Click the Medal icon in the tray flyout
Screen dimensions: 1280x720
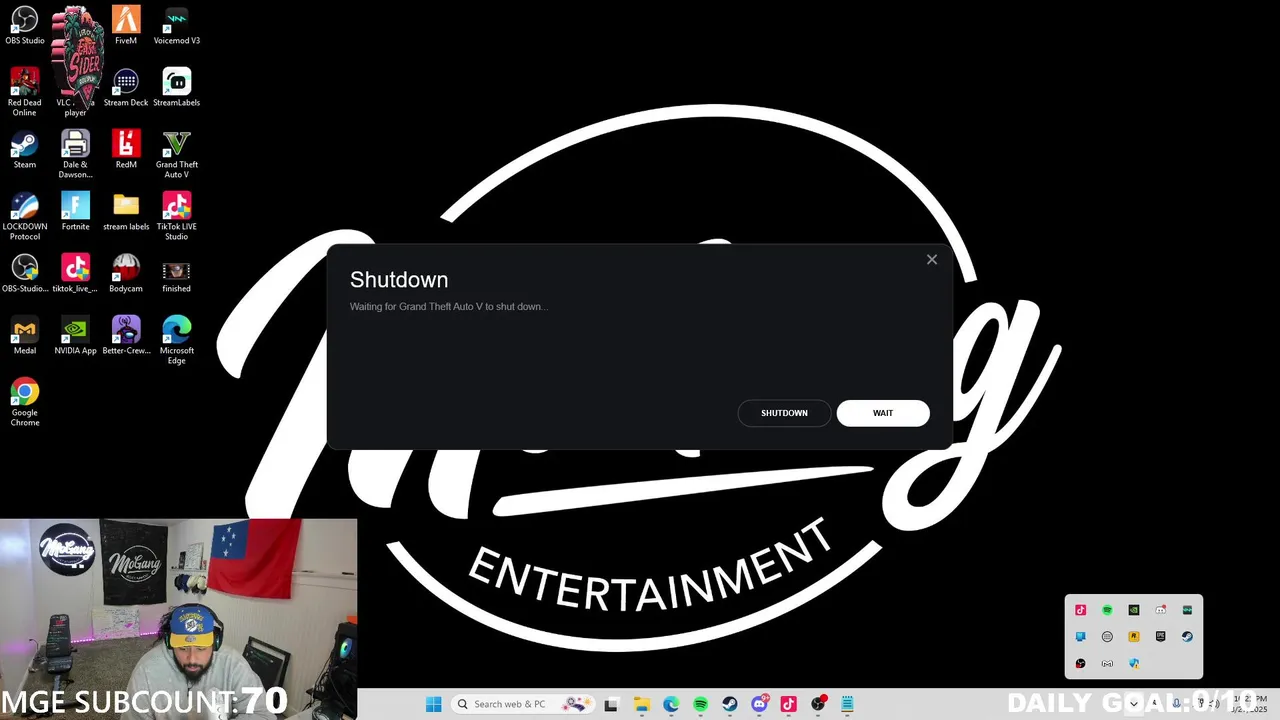tap(1107, 663)
